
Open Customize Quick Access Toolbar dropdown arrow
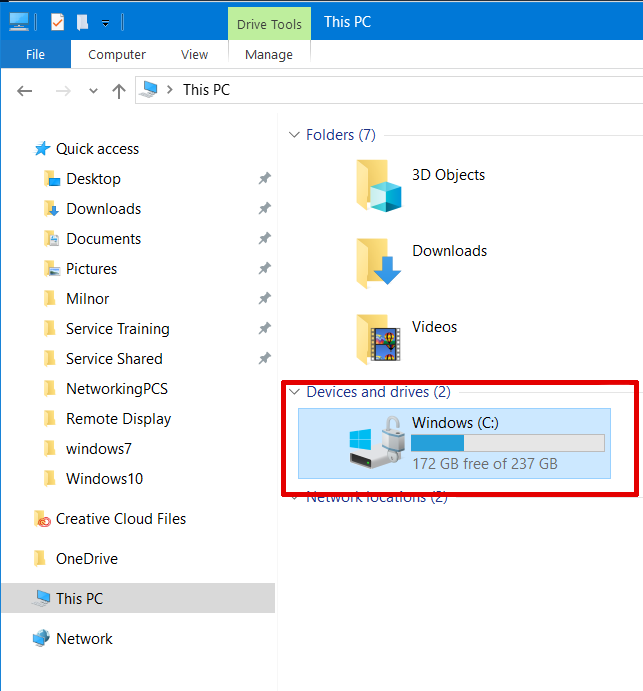tap(105, 22)
